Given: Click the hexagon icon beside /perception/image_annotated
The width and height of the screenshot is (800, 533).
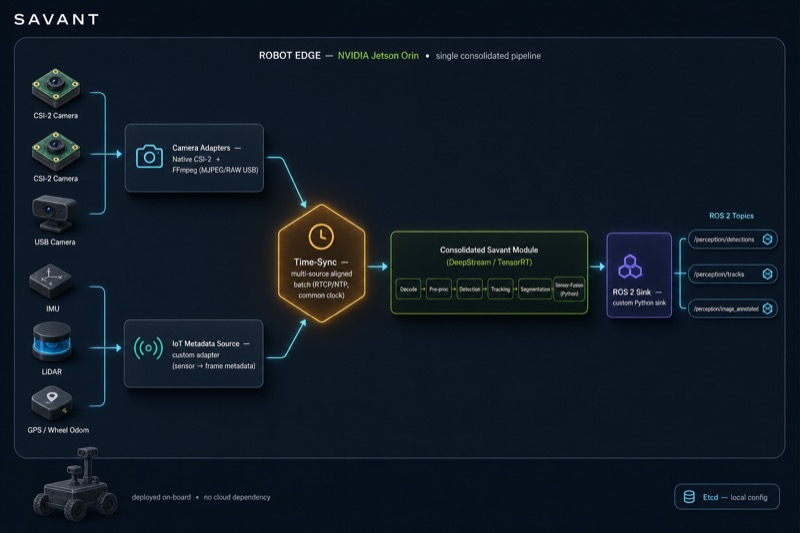Looking at the screenshot, I should (x=767, y=309).
